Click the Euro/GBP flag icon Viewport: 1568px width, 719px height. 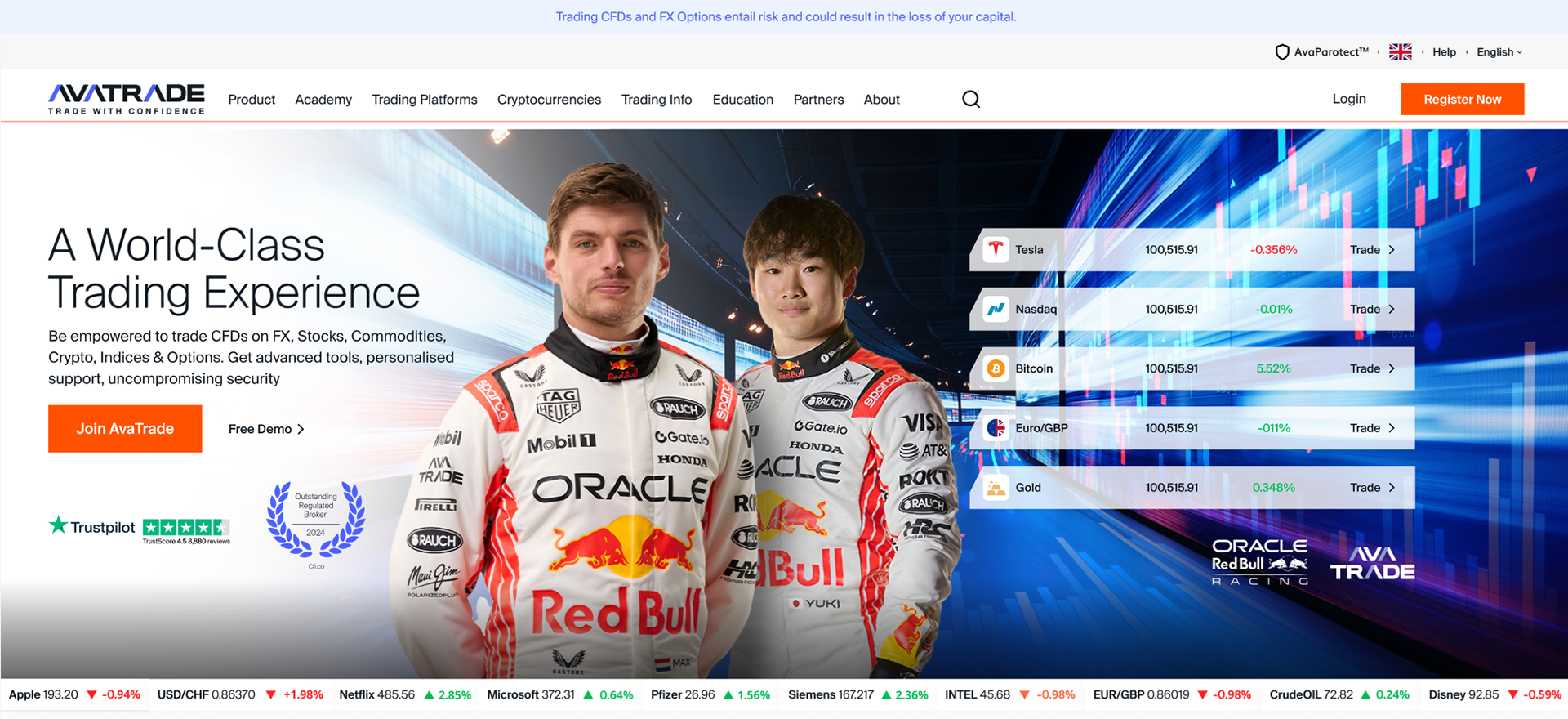click(996, 427)
